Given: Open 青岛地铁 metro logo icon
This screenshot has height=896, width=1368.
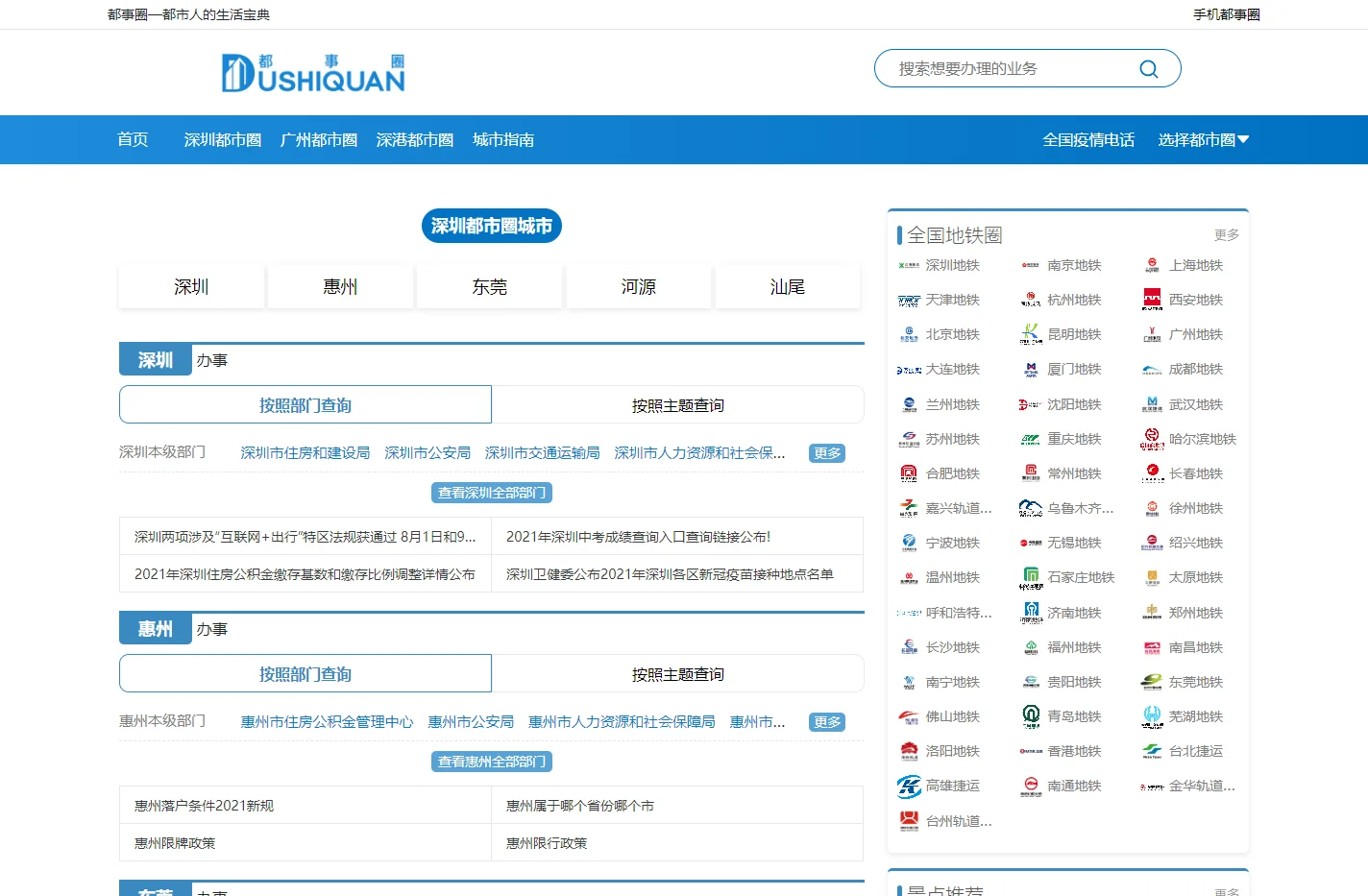Looking at the screenshot, I should pos(1031,716).
